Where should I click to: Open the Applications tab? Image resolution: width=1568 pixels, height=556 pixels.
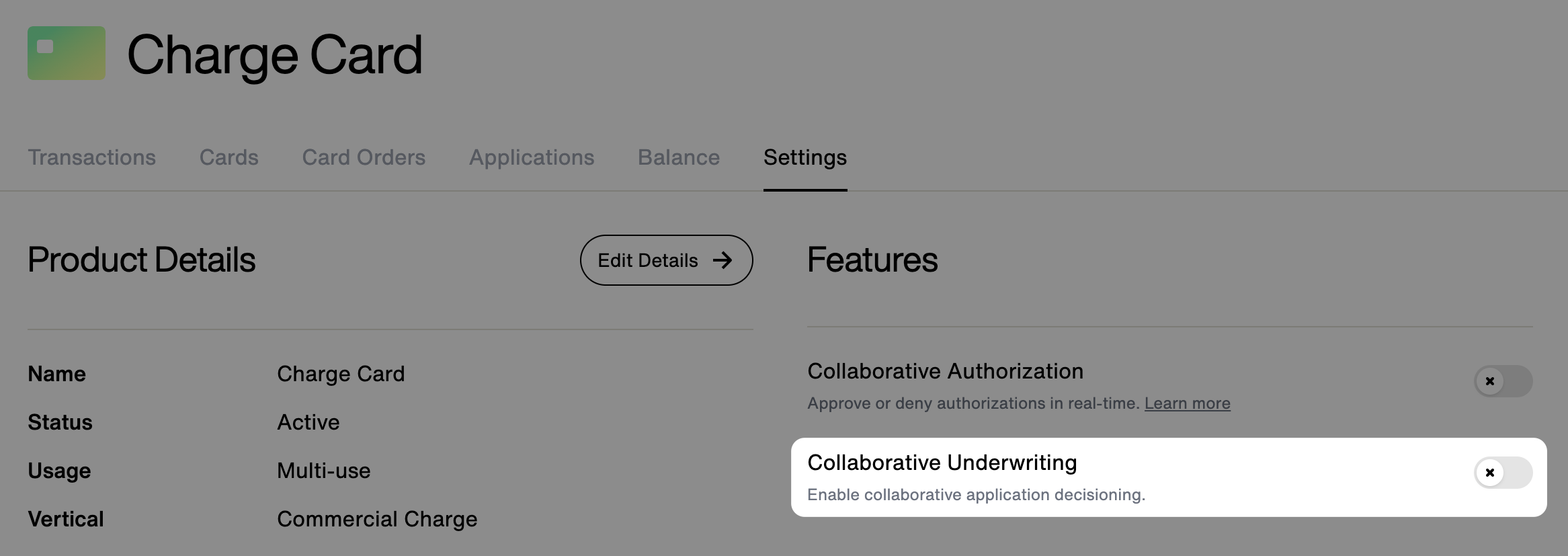531,157
